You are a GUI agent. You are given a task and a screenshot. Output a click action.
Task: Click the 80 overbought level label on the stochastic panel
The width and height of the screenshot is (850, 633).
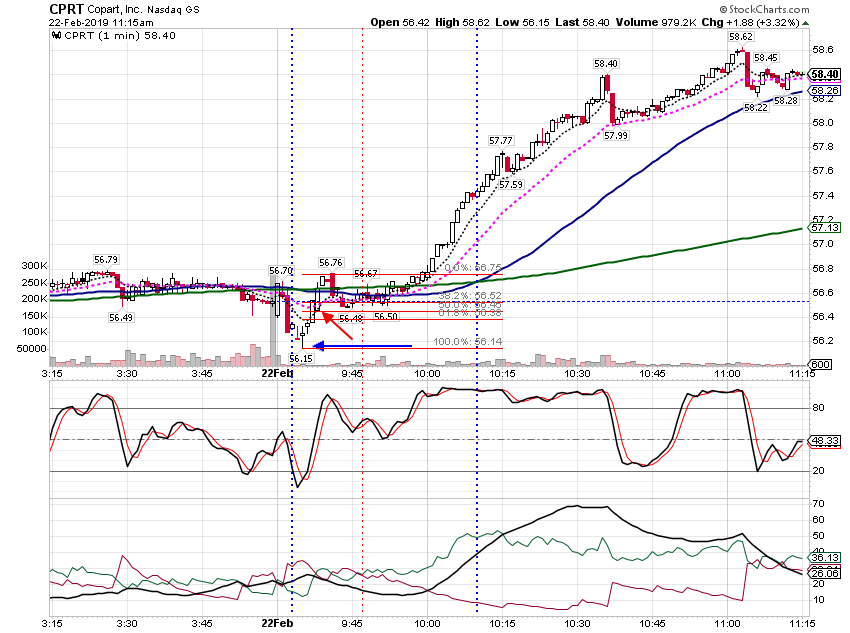coord(818,408)
